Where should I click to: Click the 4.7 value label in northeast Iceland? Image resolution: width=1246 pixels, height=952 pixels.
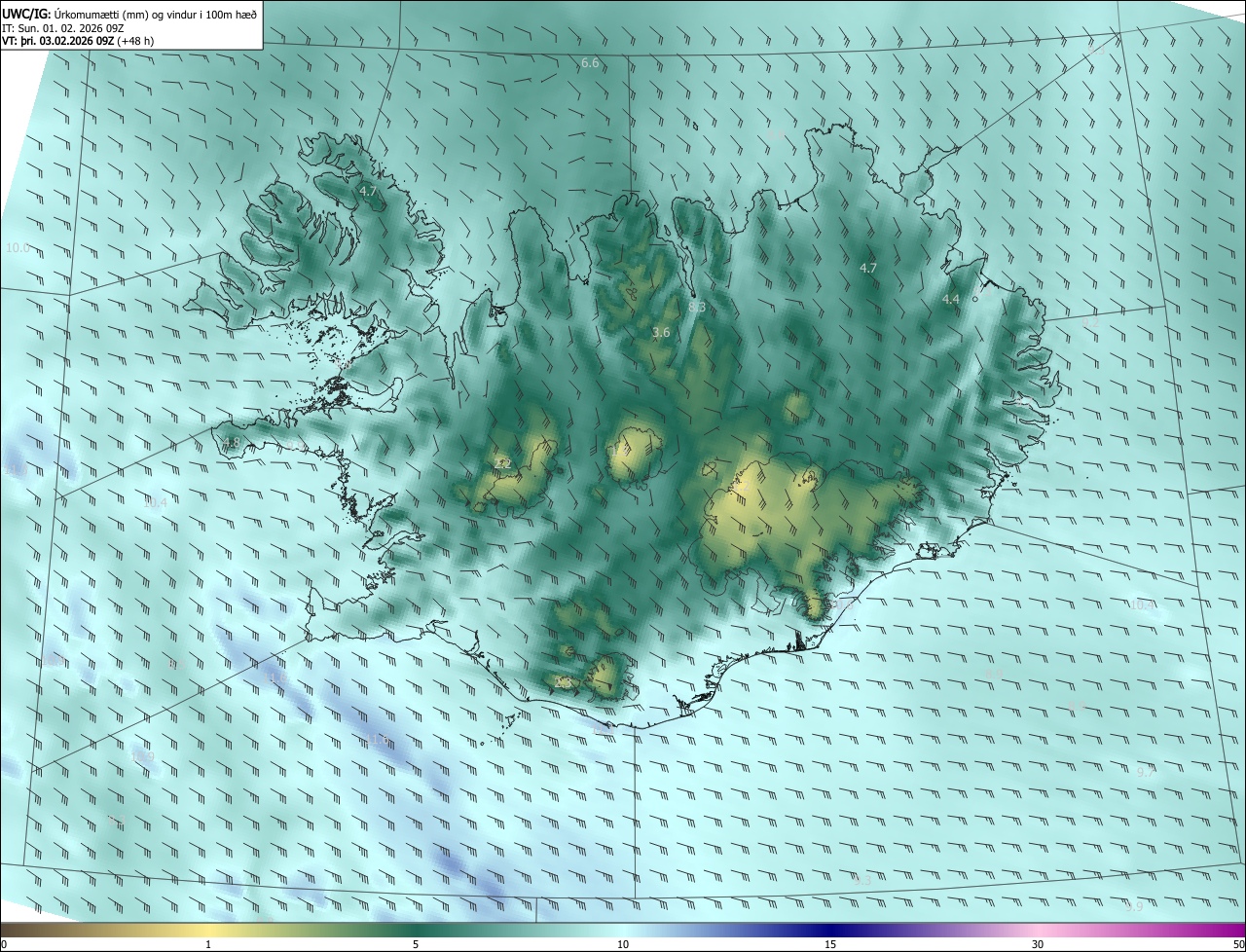pos(868,268)
